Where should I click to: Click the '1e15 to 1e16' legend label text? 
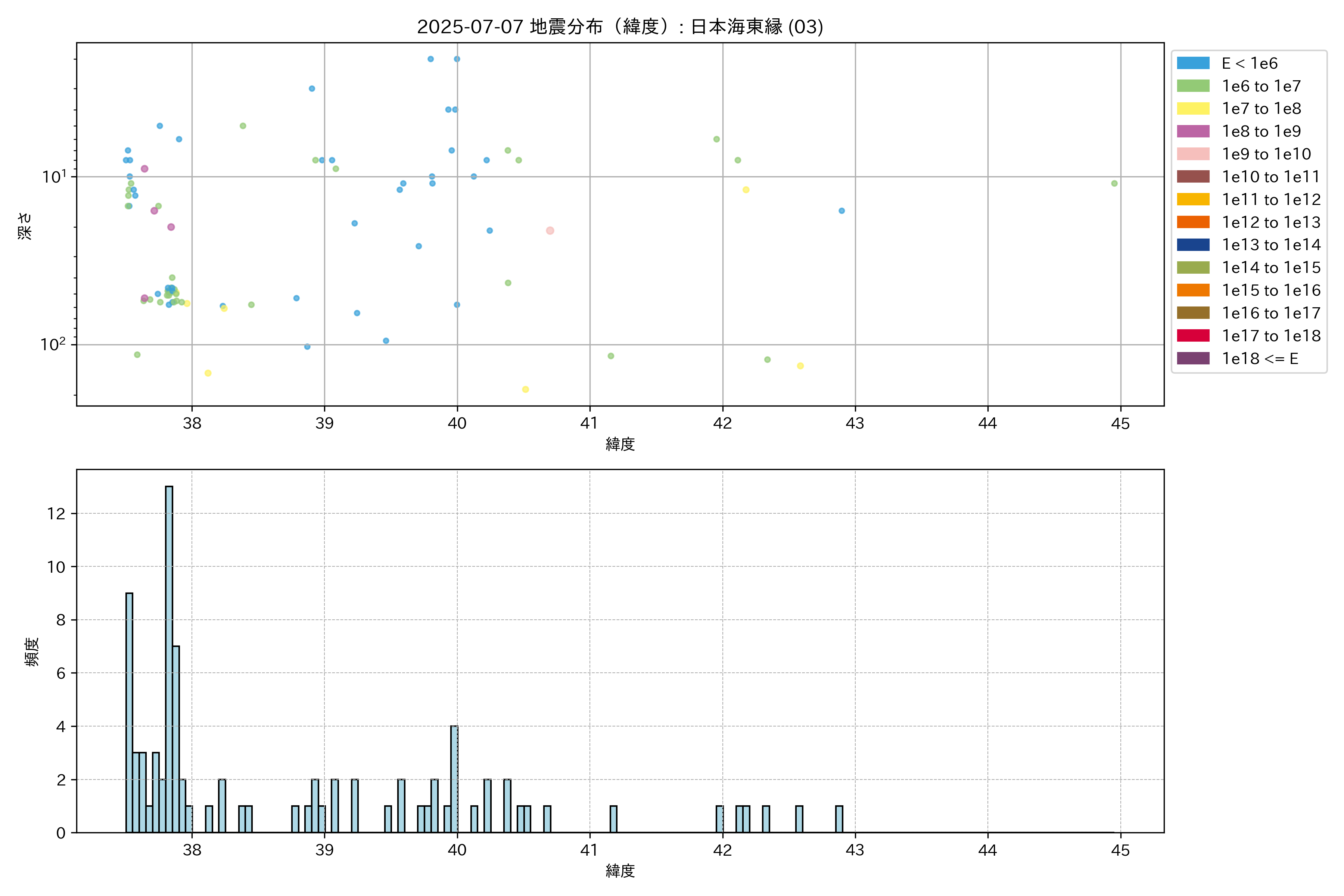click(x=1271, y=290)
